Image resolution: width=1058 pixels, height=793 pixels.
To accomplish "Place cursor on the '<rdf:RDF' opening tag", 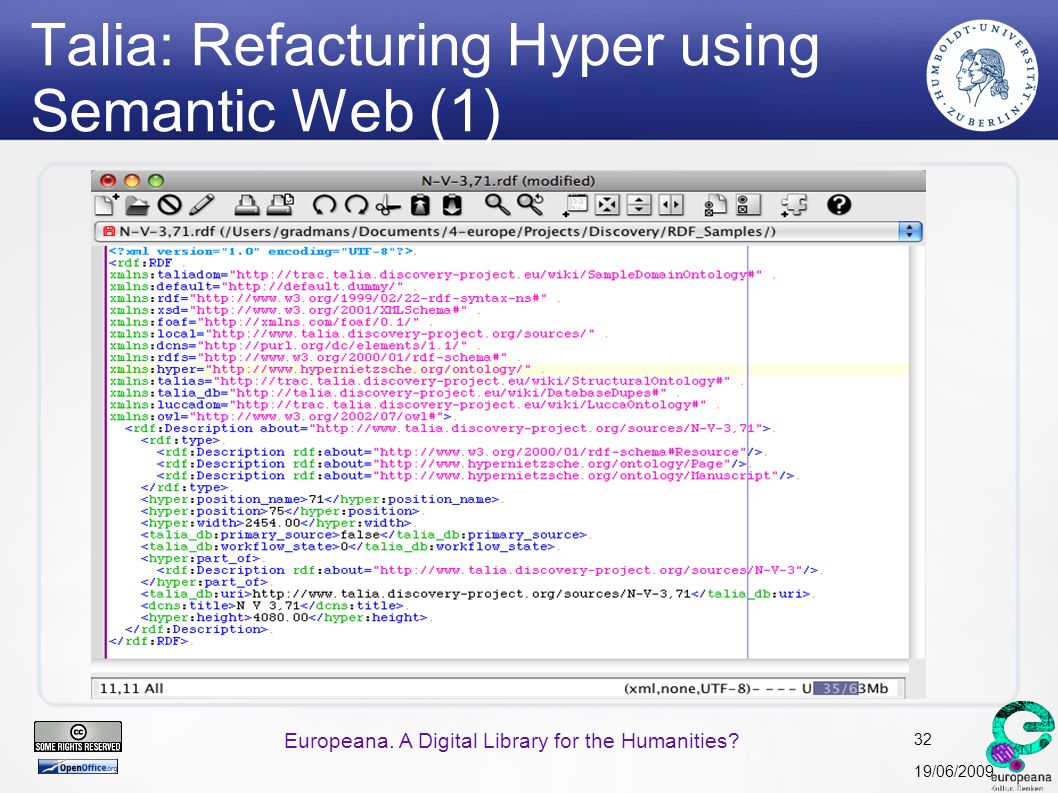I will pos(141,263).
